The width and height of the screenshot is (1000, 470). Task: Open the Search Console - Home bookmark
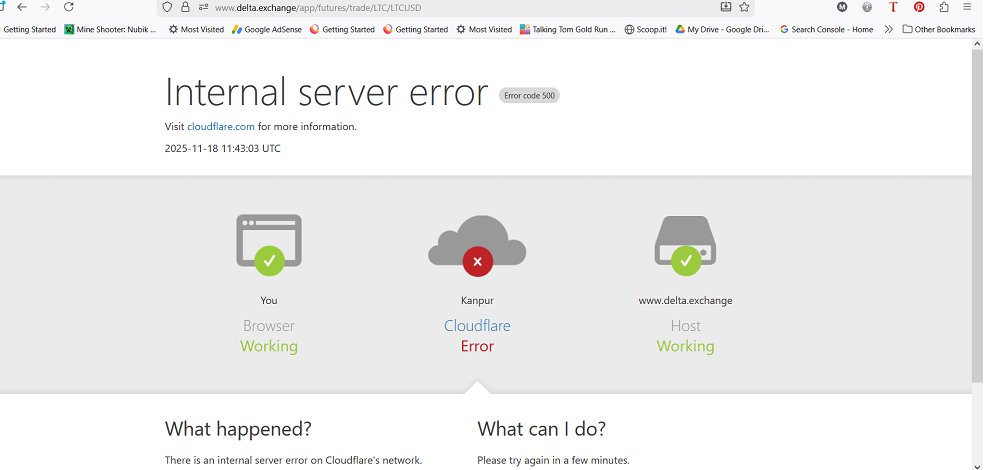coord(827,29)
